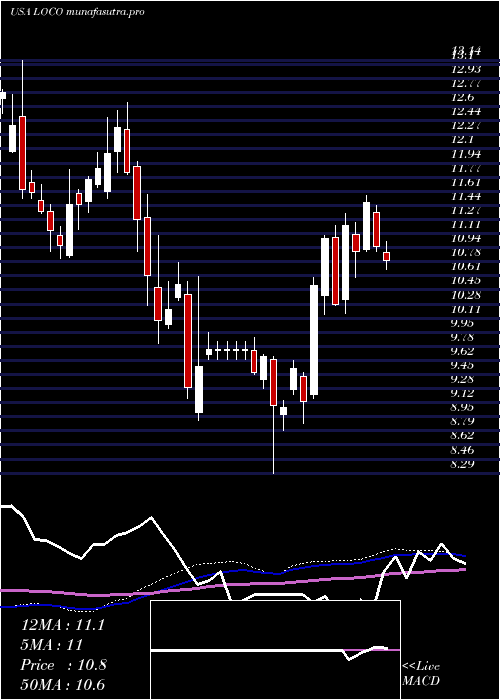This screenshot has height=700, width=500.
Task: Select the 12.27 price axis label
Action: click(466, 125)
